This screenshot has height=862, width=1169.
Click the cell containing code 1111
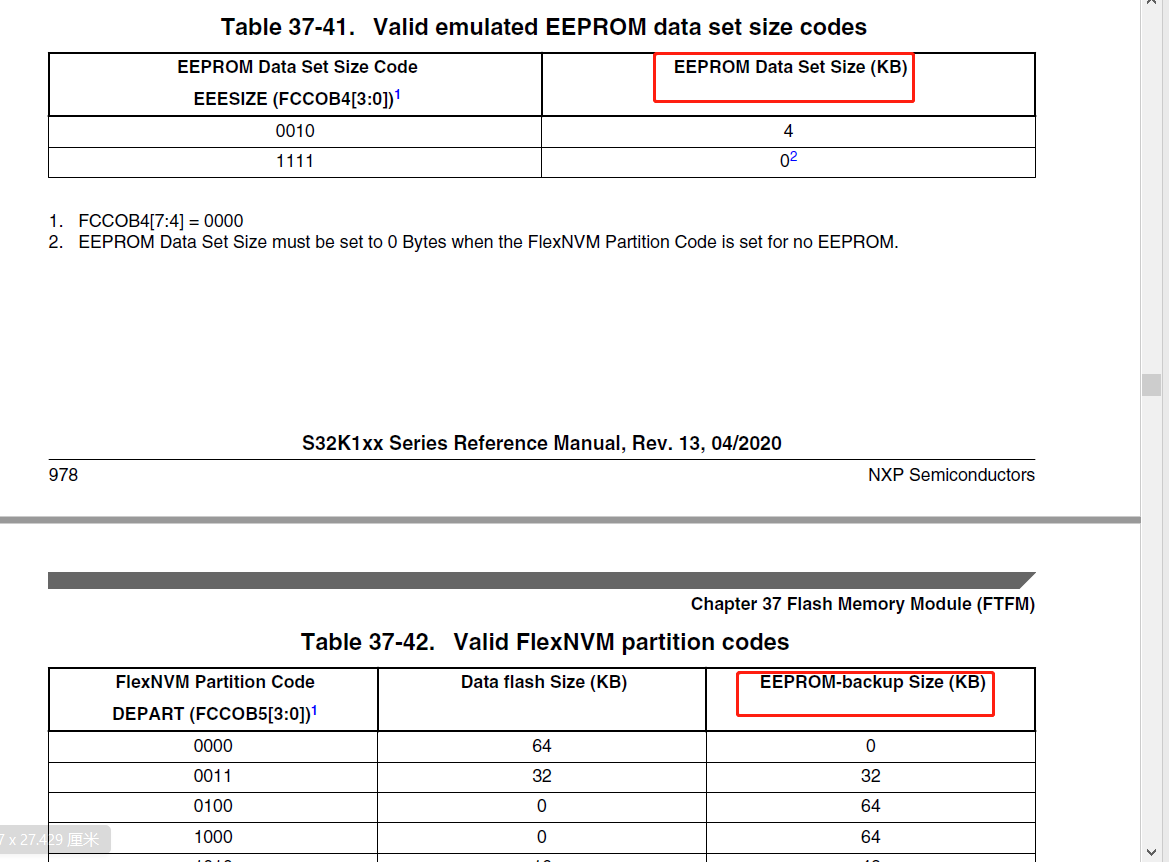pyautogui.click(x=294, y=160)
